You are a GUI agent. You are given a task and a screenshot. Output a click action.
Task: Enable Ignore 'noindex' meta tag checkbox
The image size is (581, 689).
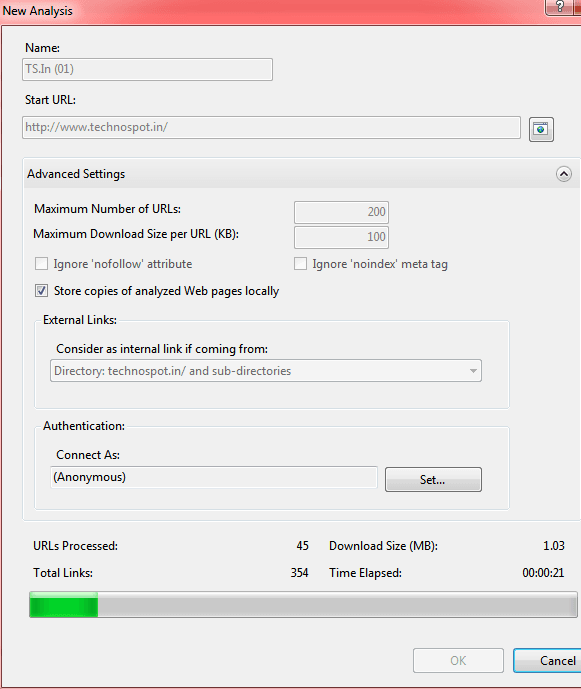click(x=300, y=264)
